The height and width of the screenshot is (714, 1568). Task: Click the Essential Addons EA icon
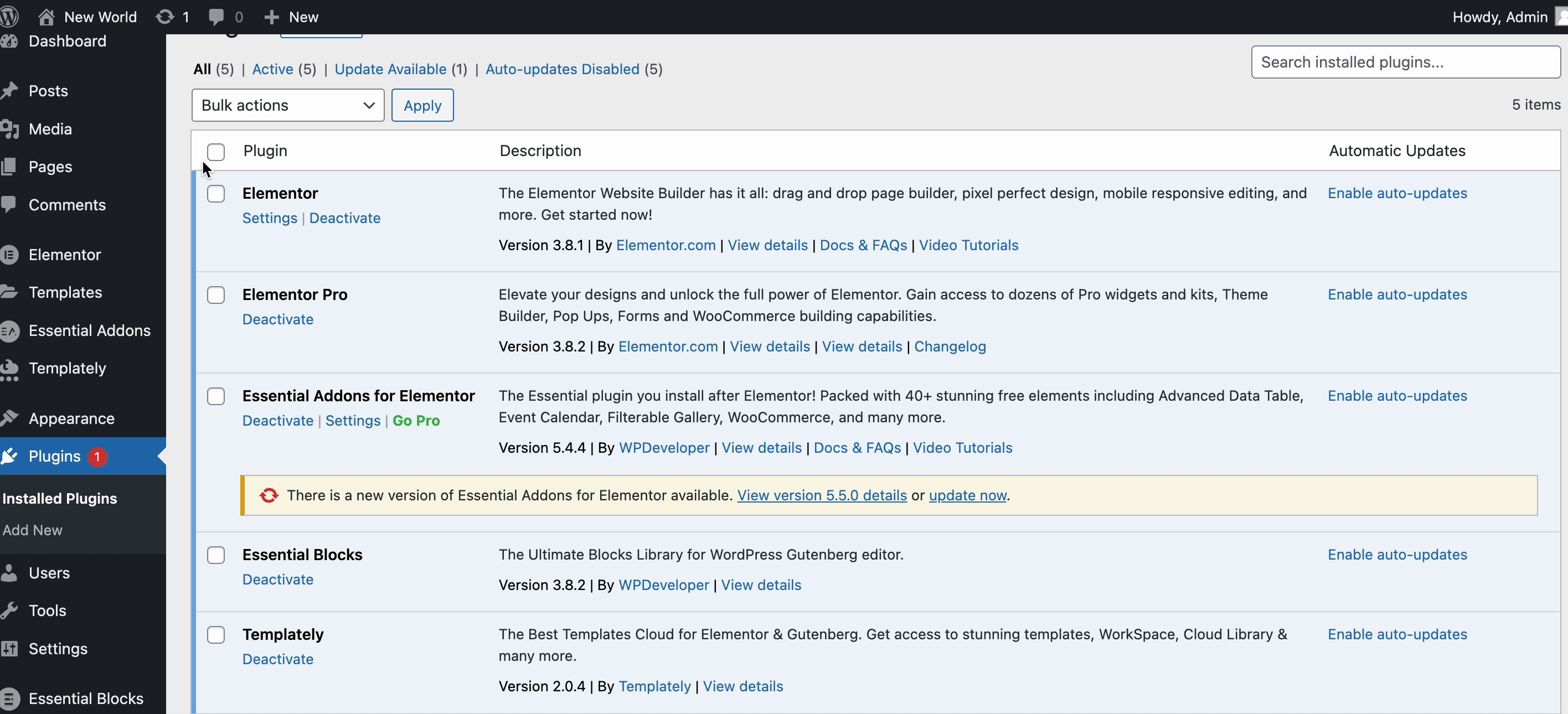click(9, 330)
